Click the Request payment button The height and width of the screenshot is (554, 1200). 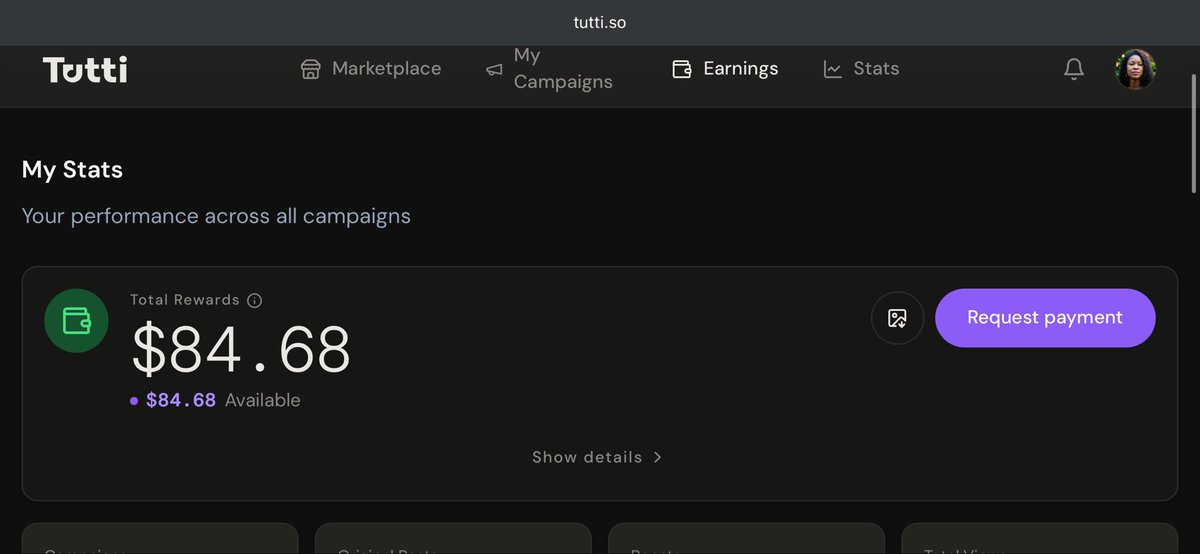point(1045,318)
